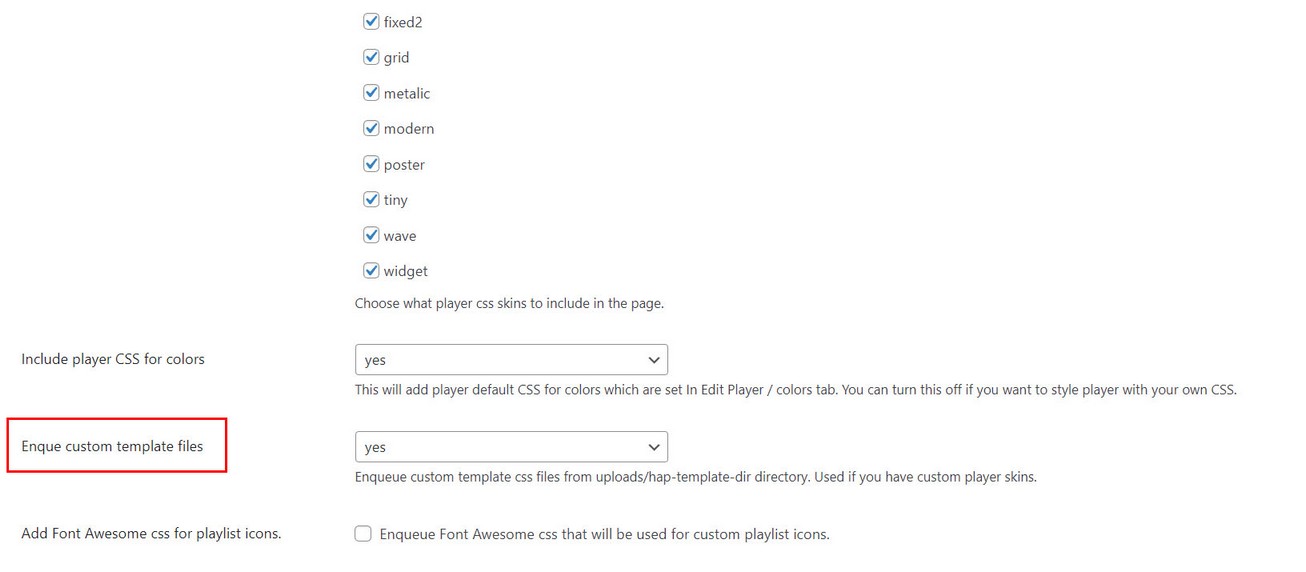Screen dimensions: 1306x572
Task: Click the 'Enqueue custom template css files' help text
Action: (695, 477)
